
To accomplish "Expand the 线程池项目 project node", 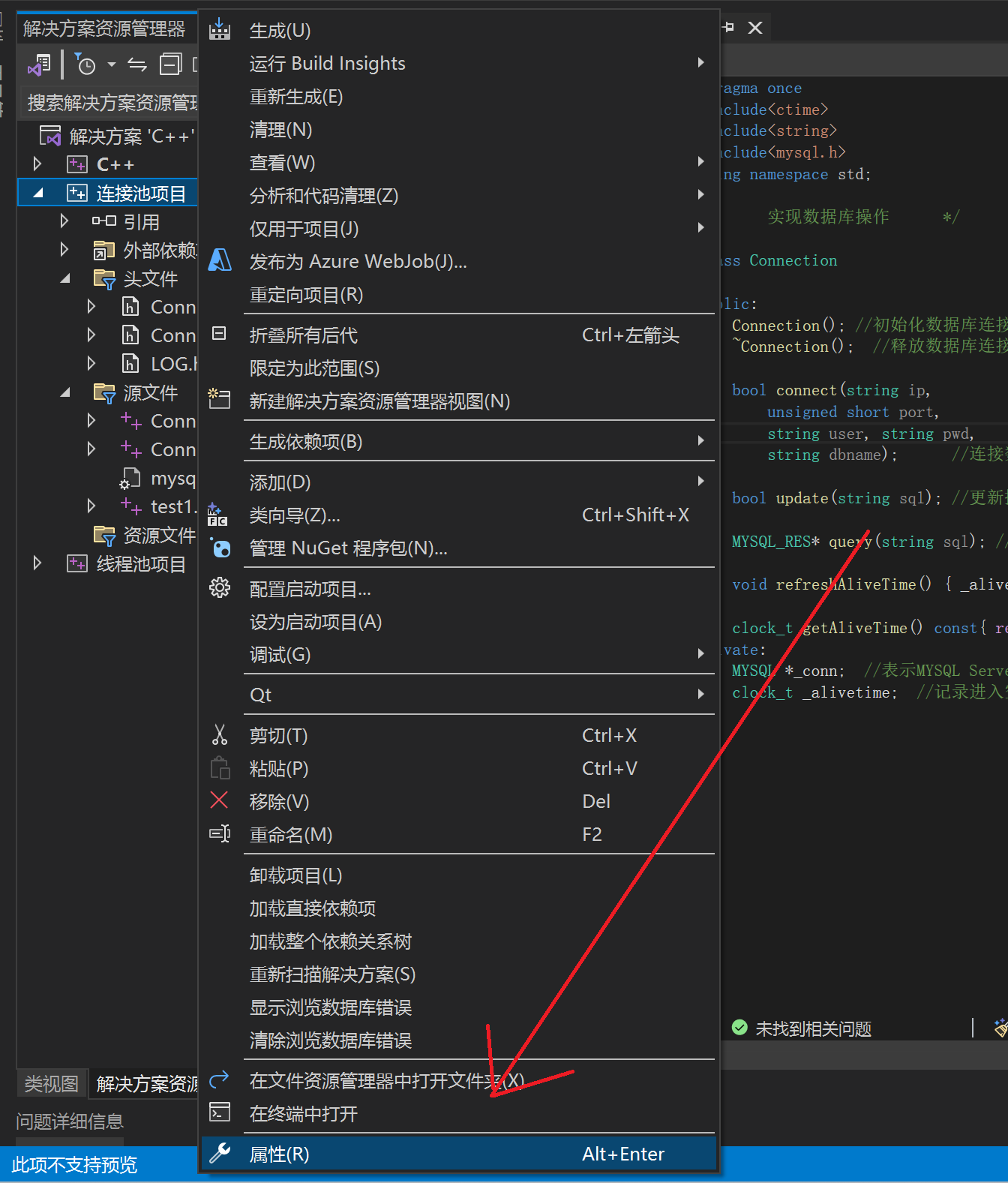I will pos(37,563).
